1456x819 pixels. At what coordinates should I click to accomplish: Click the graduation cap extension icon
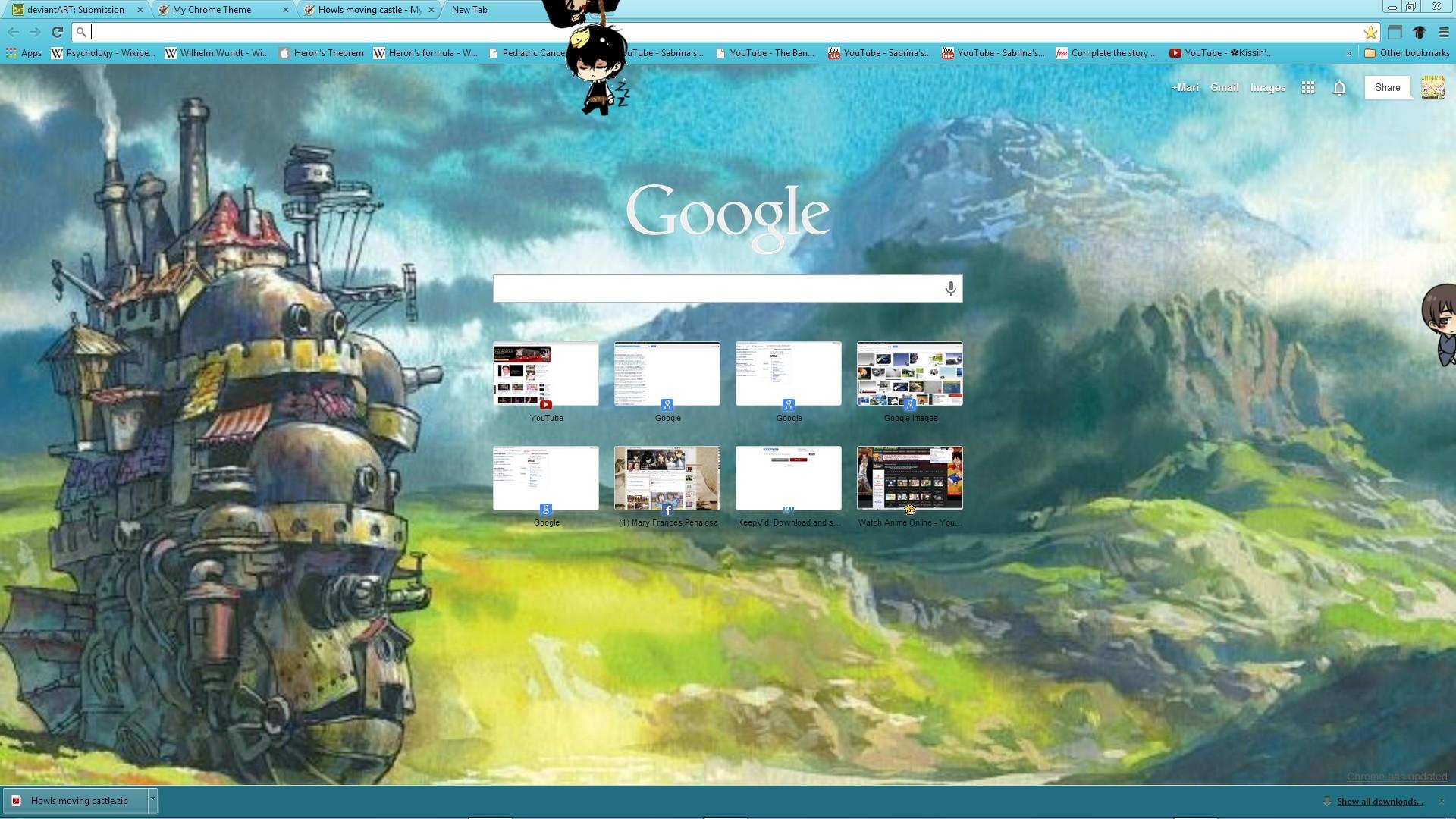[x=1420, y=32]
